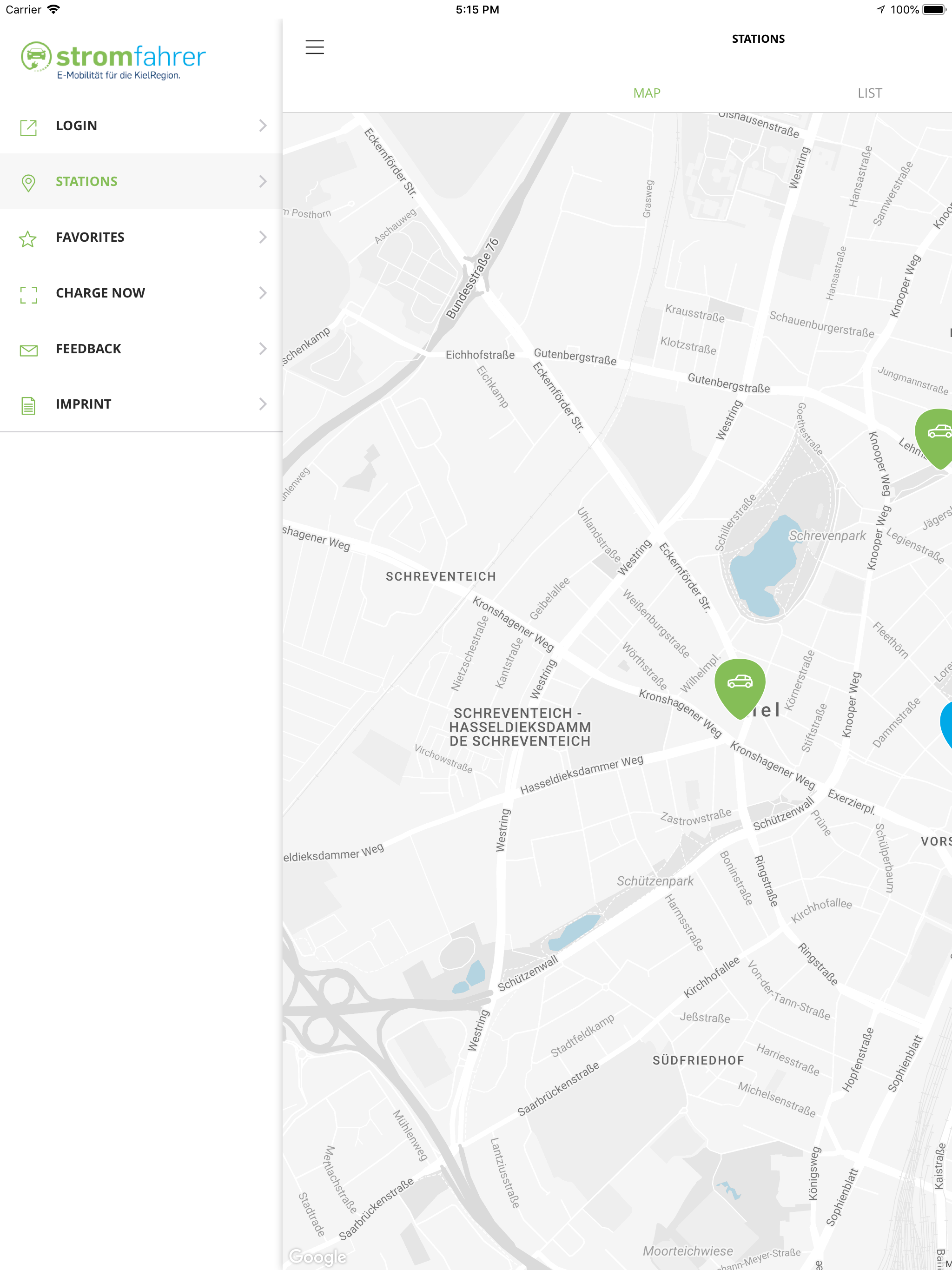This screenshot has height=1270, width=952.
Task: Expand the Charge Now row chevron
Action: coord(263,293)
